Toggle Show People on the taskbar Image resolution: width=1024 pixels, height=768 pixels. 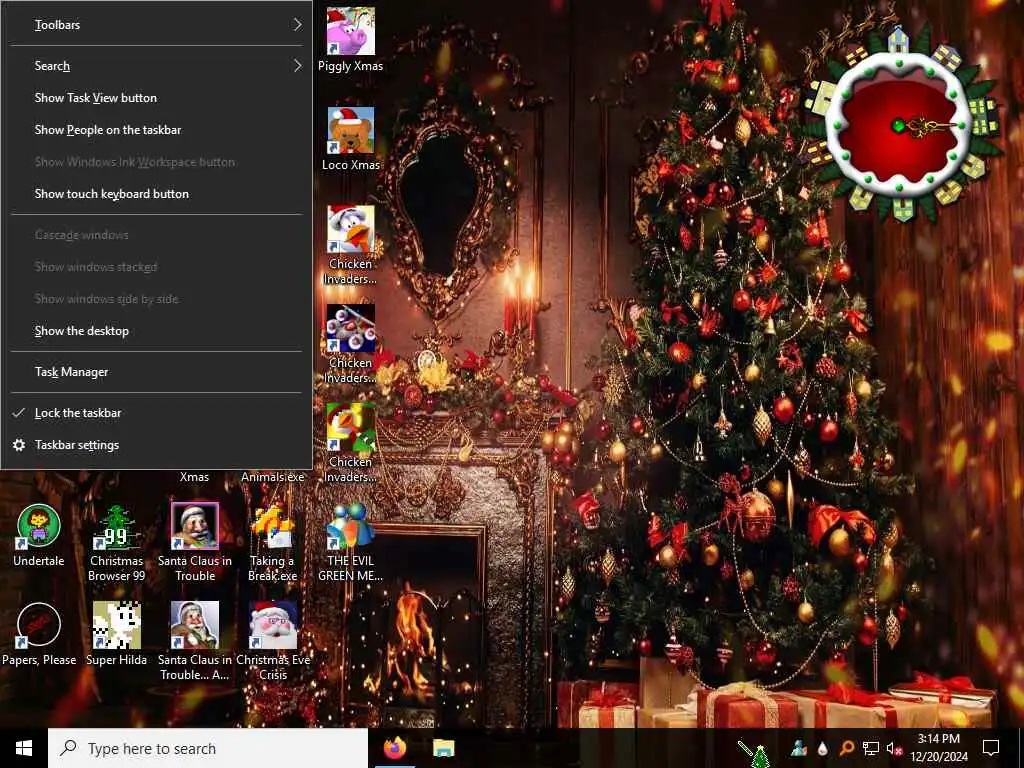click(157, 130)
